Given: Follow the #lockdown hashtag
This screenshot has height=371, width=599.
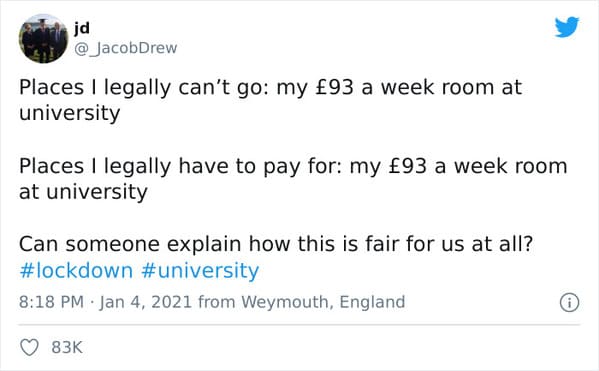Looking at the screenshot, I should pyautogui.click(x=76, y=271).
